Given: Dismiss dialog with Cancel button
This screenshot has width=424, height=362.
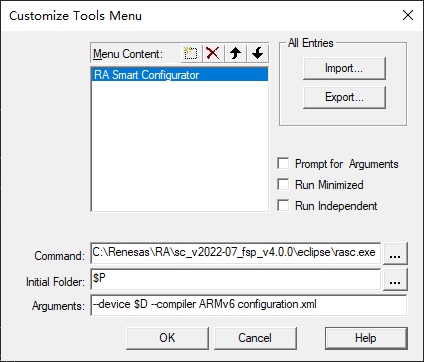Looking at the screenshot, I should [x=255, y=338].
